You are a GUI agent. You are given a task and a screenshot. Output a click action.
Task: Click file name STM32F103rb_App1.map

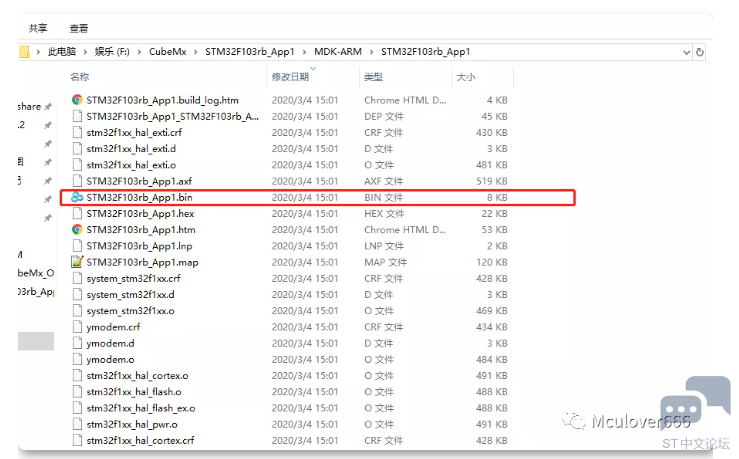(x=142, y=262)
